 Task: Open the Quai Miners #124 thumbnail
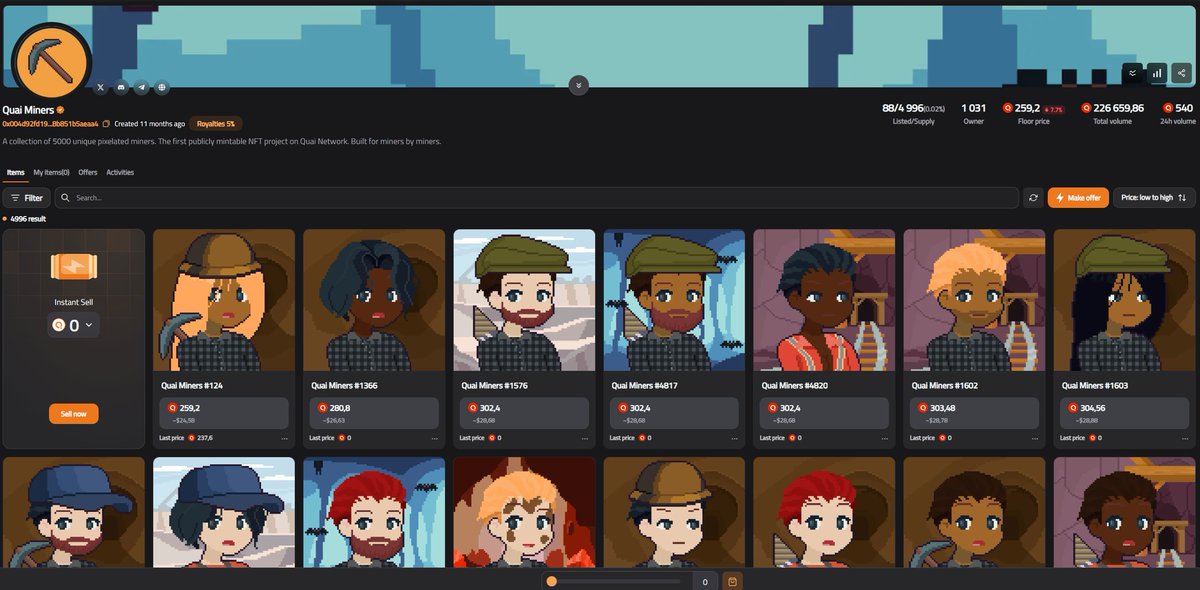pyautogui.click(x=224, y=300)
